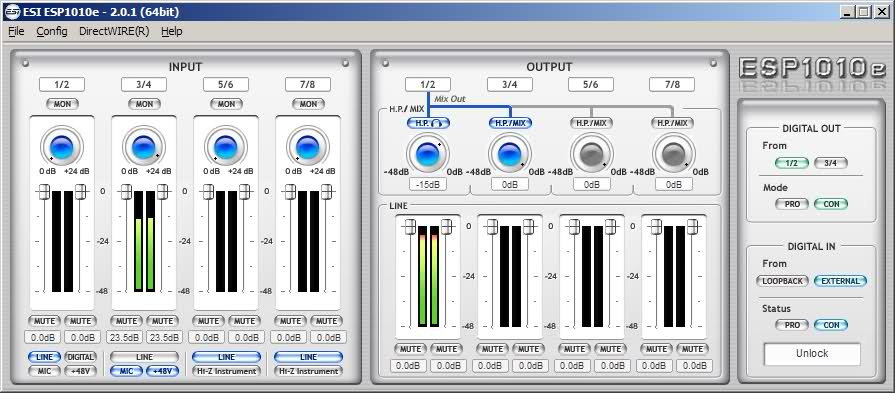895x393 pixels.
Task: Toggle the H.P. headphone button on output 1/2
Action: tap(428, 123)
